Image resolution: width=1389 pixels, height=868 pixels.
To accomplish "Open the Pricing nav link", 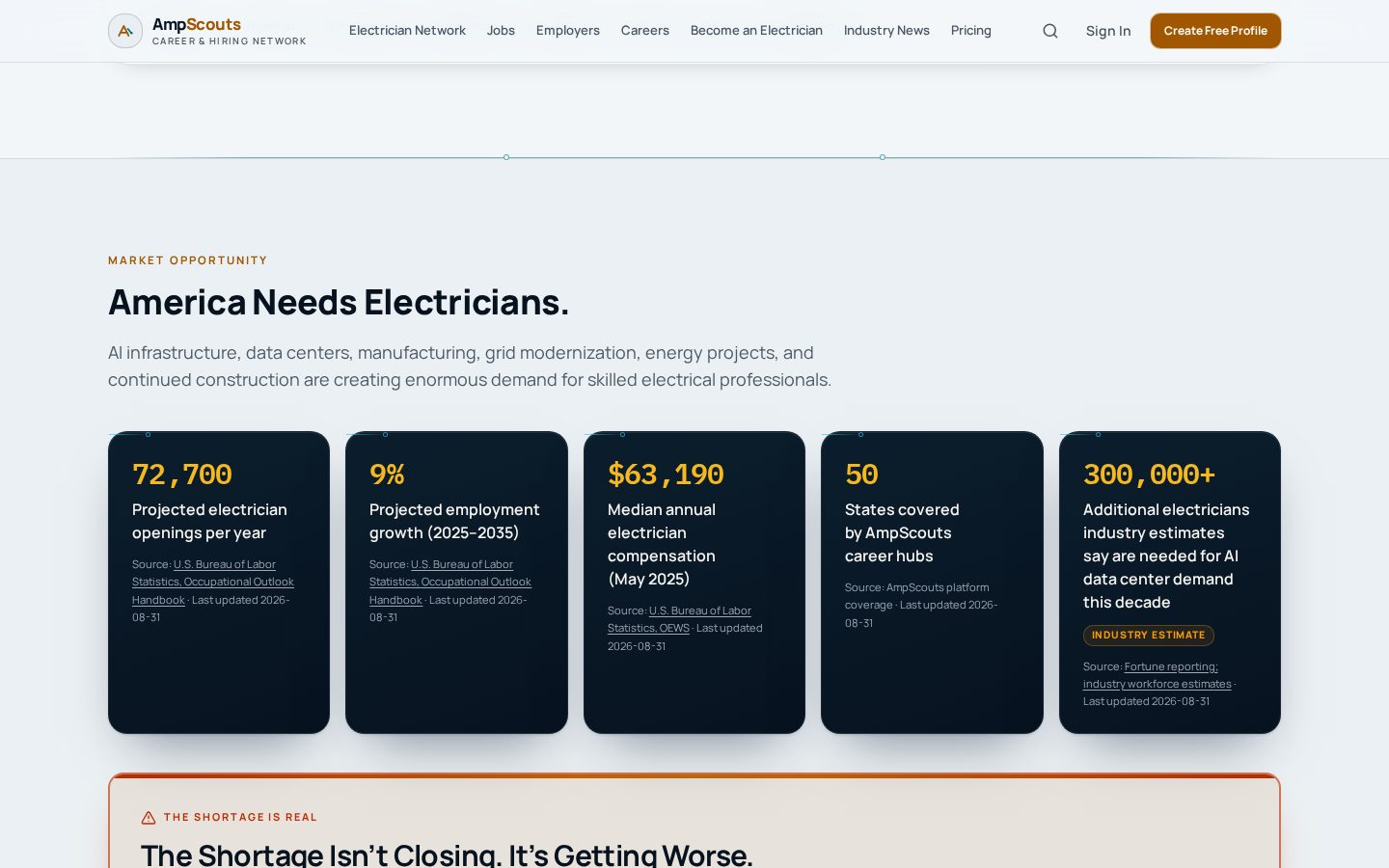I will coord(971,31).
